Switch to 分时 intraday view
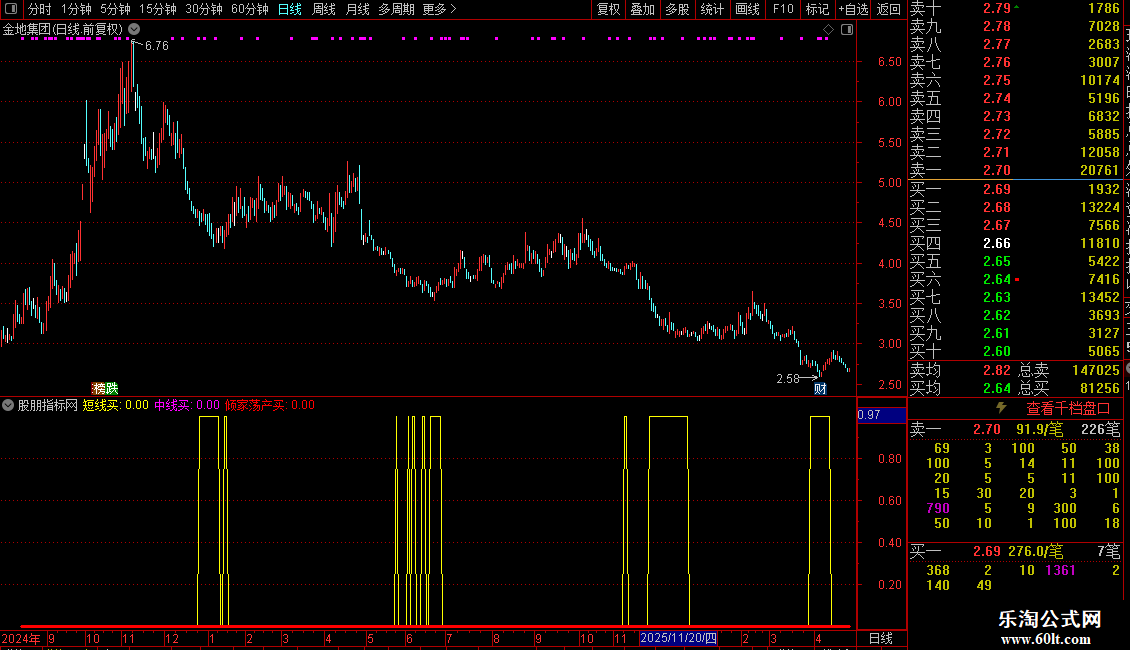Image resolution: width=1130 pixels, height=650 pixels. (x=40, y=9)
